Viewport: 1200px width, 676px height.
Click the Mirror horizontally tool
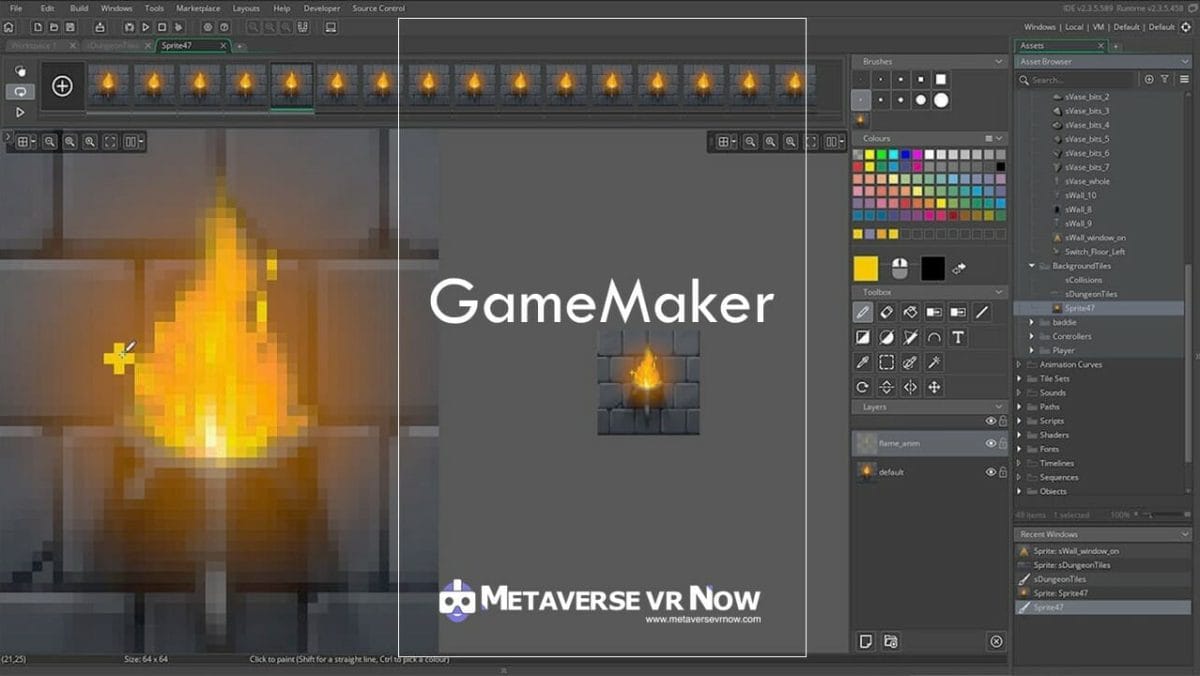(910, 387)
